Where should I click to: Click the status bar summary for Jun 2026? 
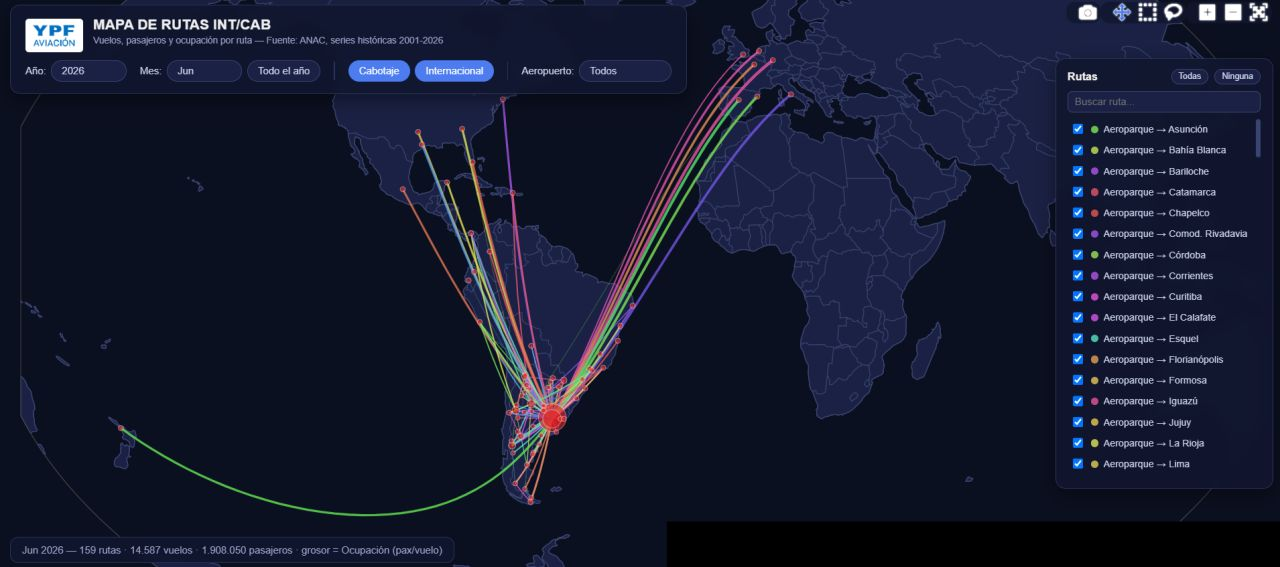232,550
